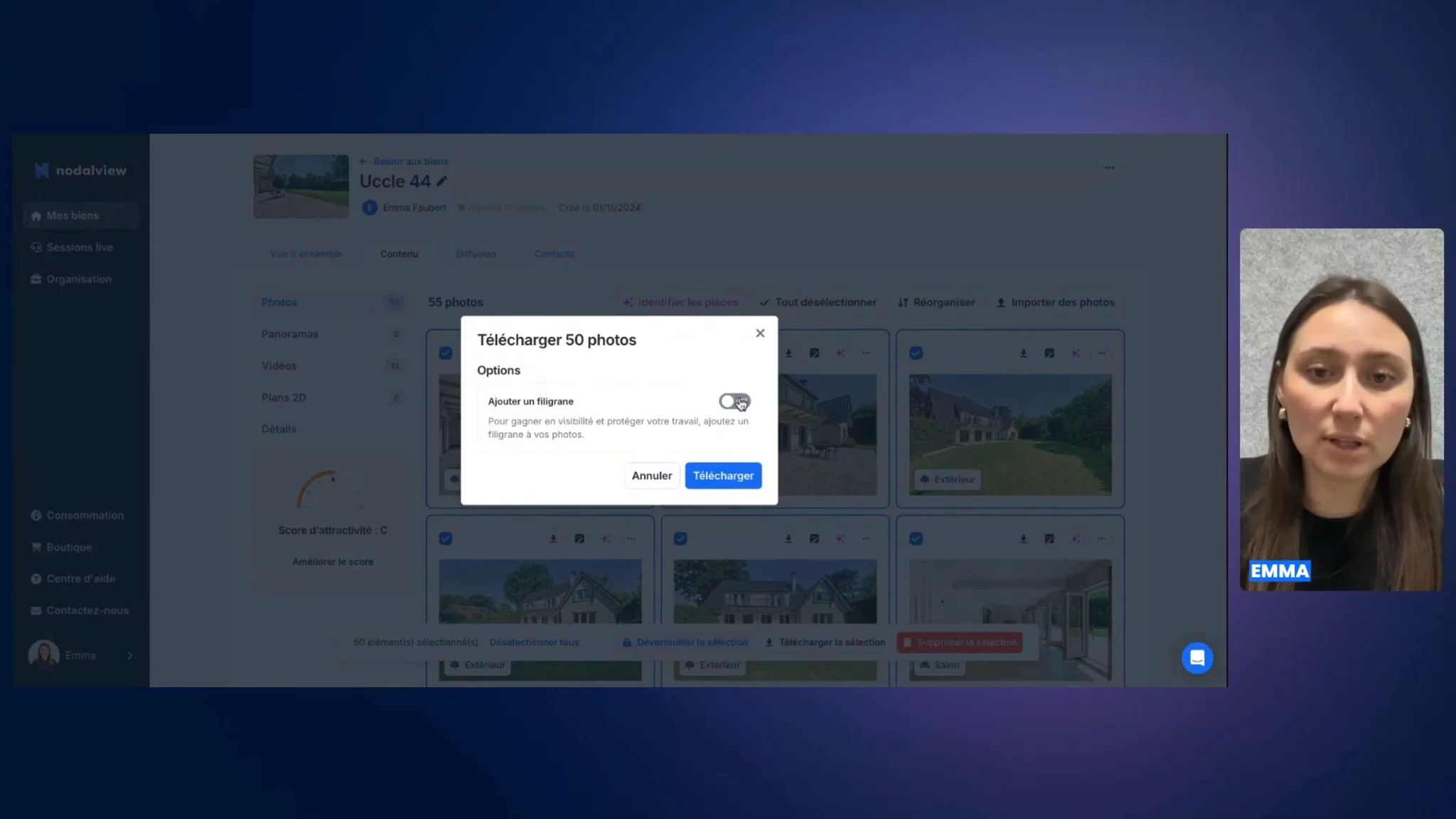Edit the bottom-middle Extérieur photo
The image size is (1456, 819).
coord(815,539)
